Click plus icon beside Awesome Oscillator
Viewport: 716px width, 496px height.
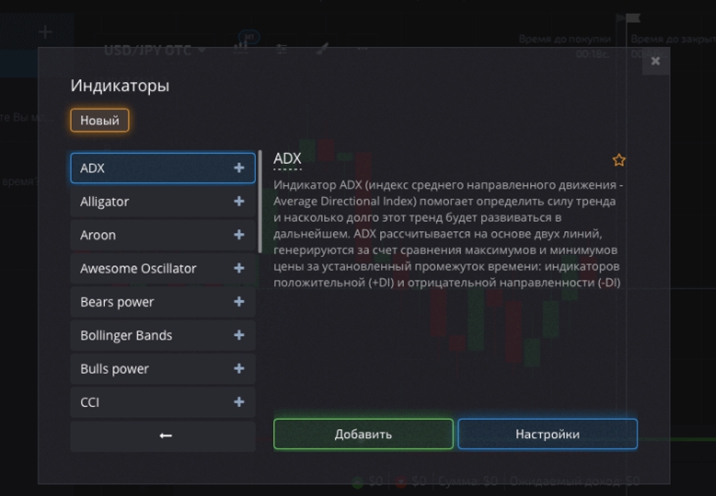(238, 268)
